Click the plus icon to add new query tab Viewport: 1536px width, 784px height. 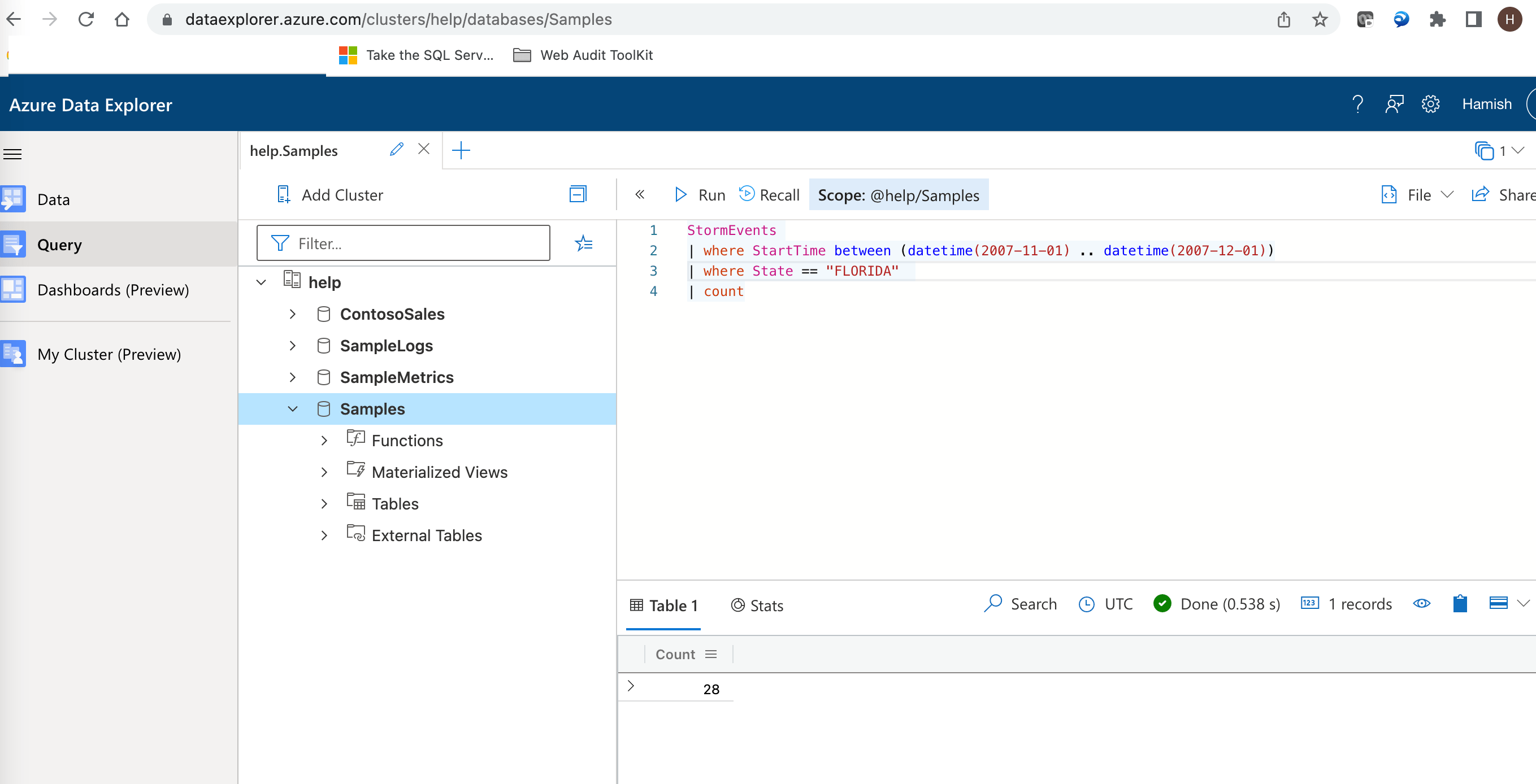click(461, 150)
